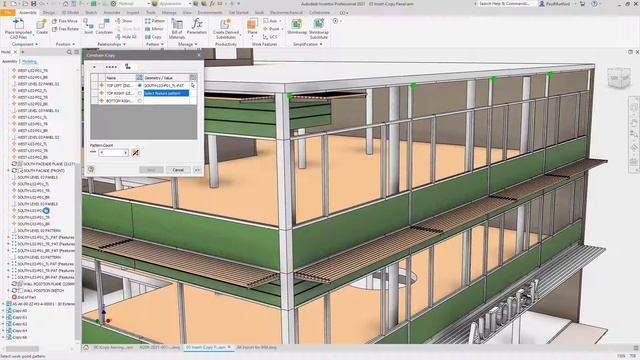Select the TOP RIGHT row radio button
The height and width of the screenshot is (360, 640).
[140, 93]
